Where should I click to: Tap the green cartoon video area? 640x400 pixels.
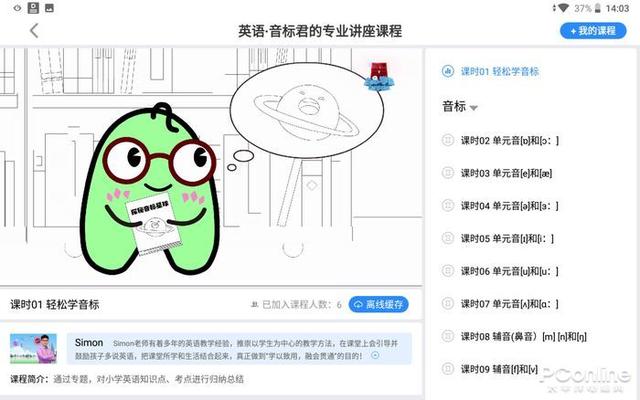211,167
